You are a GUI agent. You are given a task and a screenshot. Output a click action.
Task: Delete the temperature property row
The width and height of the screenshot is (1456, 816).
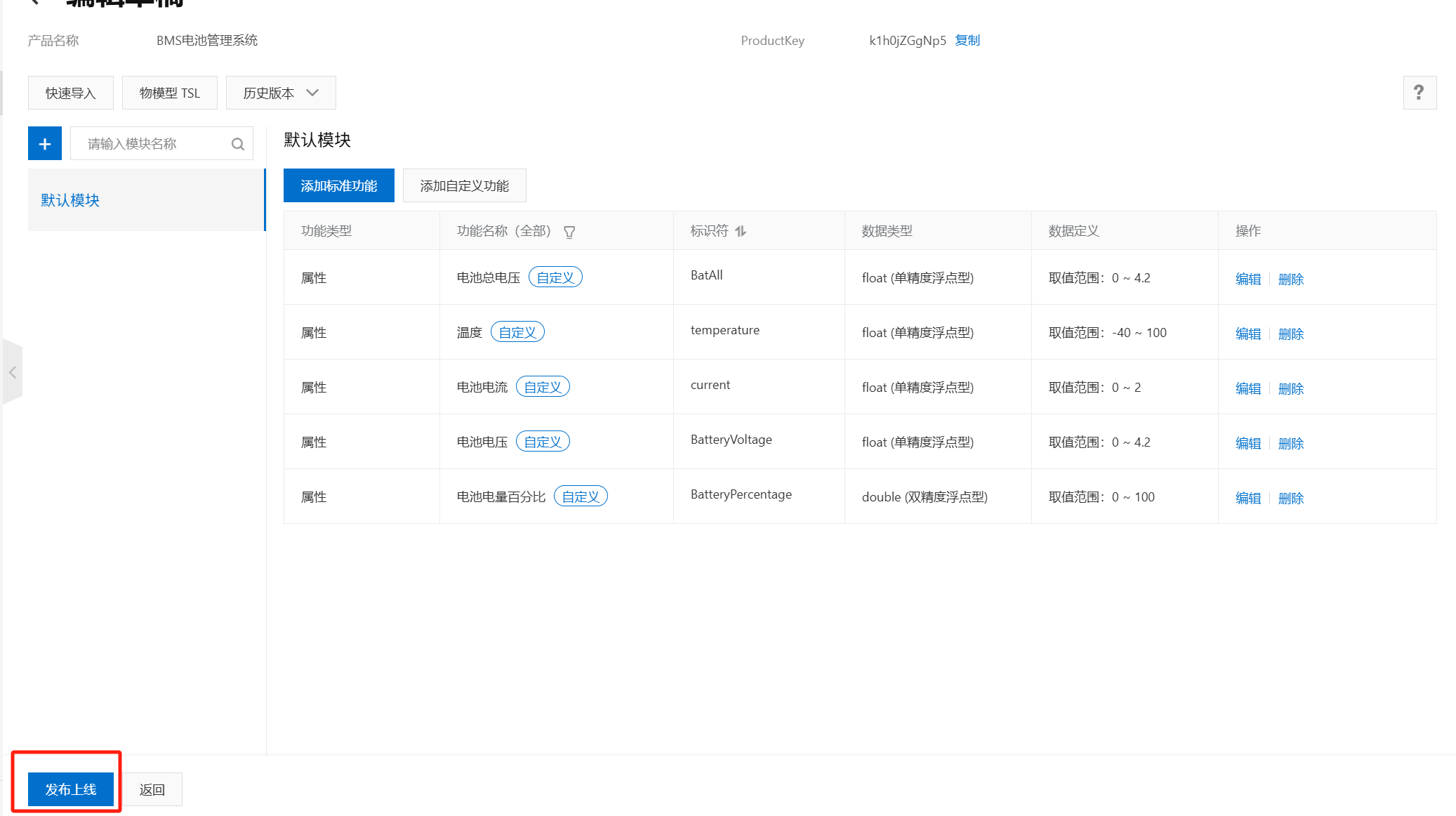[x=1290, y=334]
